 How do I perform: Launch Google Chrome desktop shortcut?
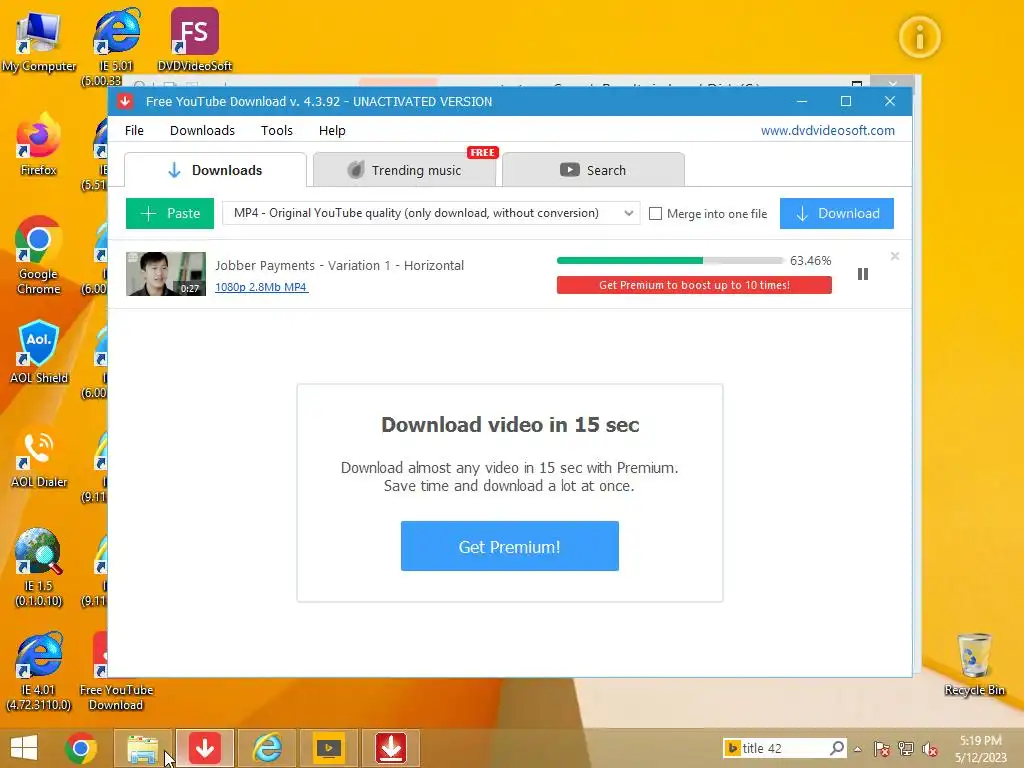click(38, 256)
